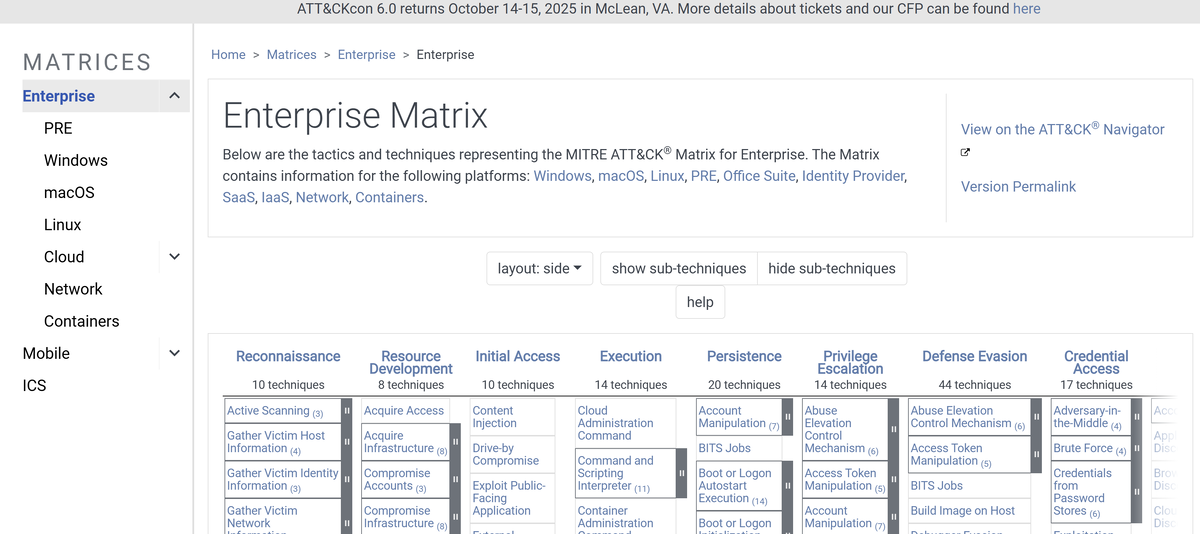The height and width of the screenshot is (534, 1200).
Task: Open the Resource Development tactic header
Action: click(x=411, y=362)
